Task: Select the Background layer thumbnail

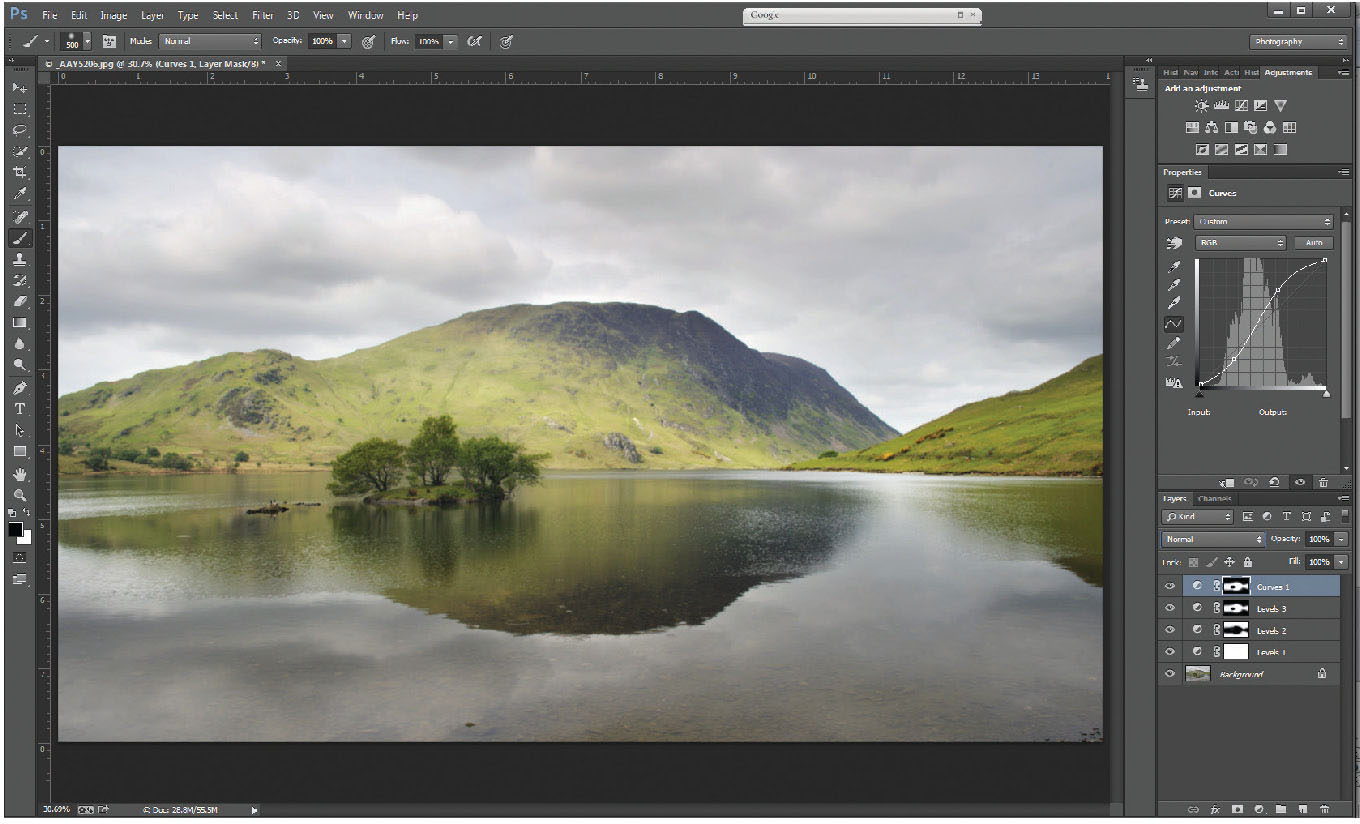Action: [1198, 674]
